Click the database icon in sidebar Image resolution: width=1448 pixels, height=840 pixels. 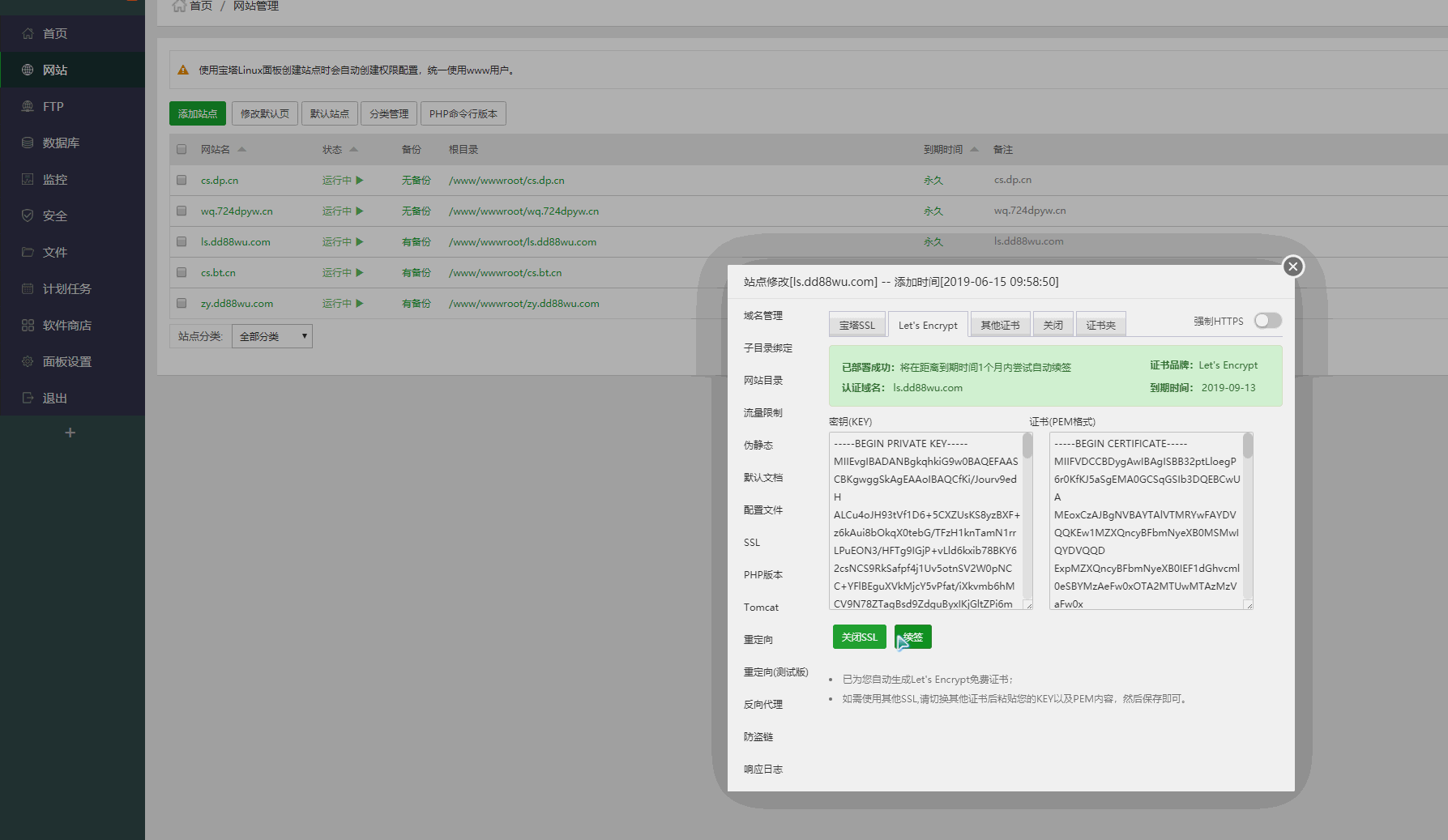(x=28, y=143)
